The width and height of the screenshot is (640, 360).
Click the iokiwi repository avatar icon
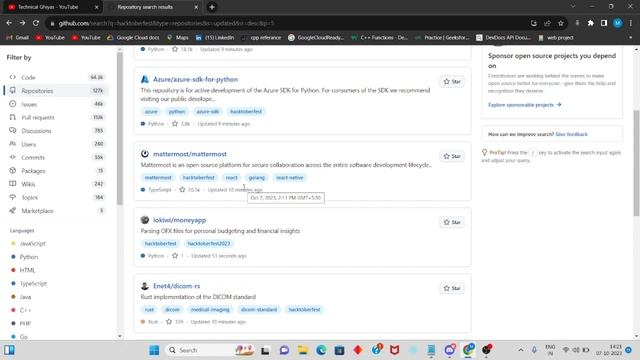[145, 220]
